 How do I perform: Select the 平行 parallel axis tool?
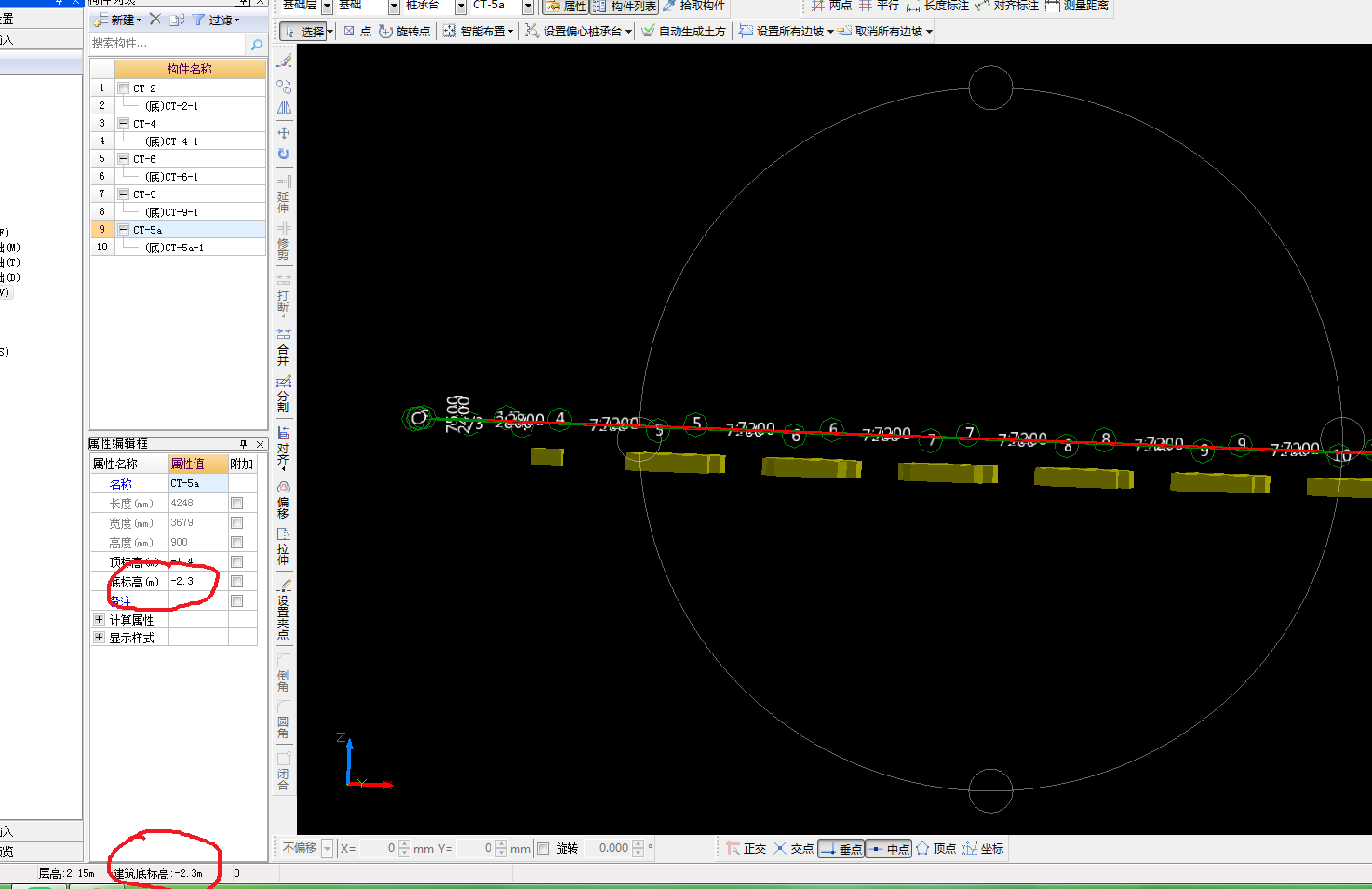click(878, 6)
